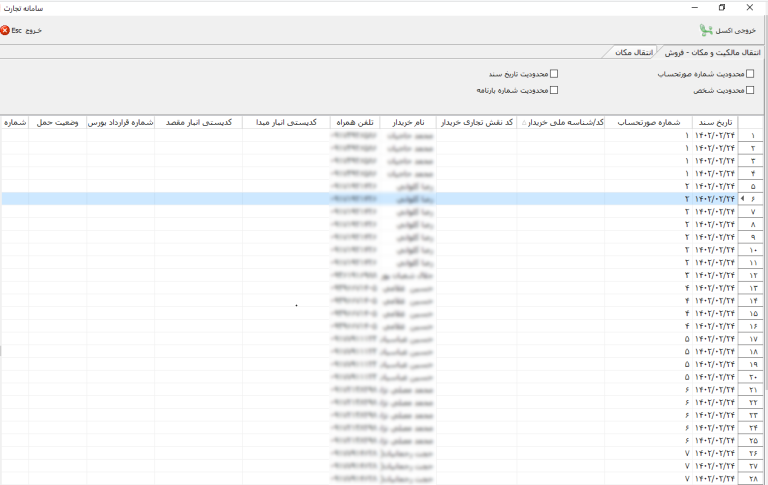Viewport: 768px width, 485px height.
Task: Enable محدودیت شخص checkbox
Action: click(750, 90)
